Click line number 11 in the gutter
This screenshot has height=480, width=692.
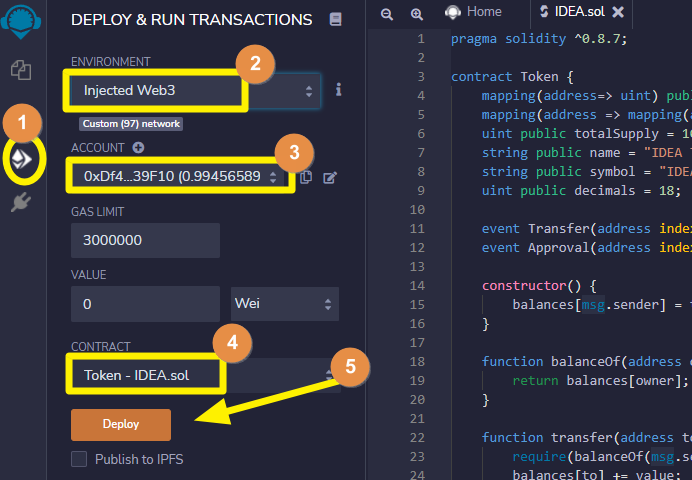(417, 229)
